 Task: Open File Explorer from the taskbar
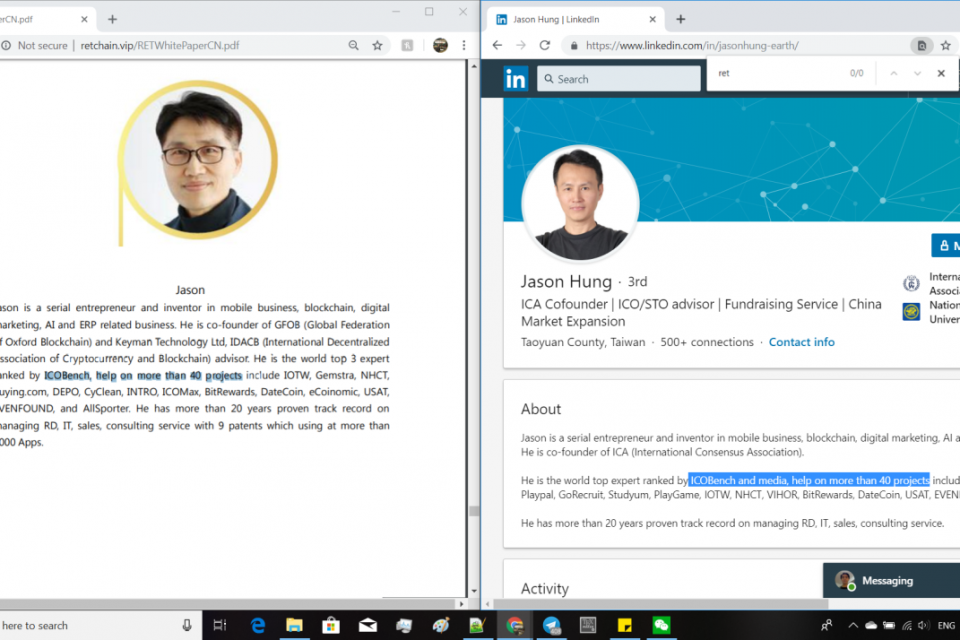(294, 625)
